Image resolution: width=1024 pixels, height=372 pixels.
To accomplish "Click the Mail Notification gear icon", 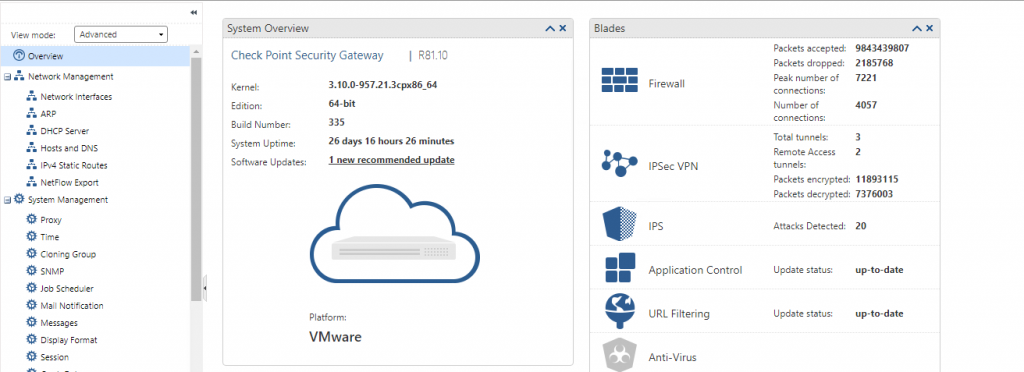I will tap(31, 305).
